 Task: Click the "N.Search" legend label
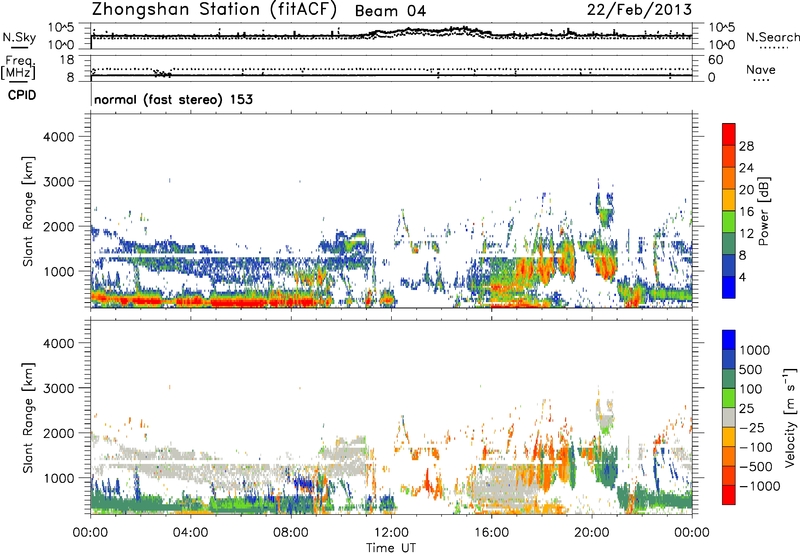[x=772, y=37]
